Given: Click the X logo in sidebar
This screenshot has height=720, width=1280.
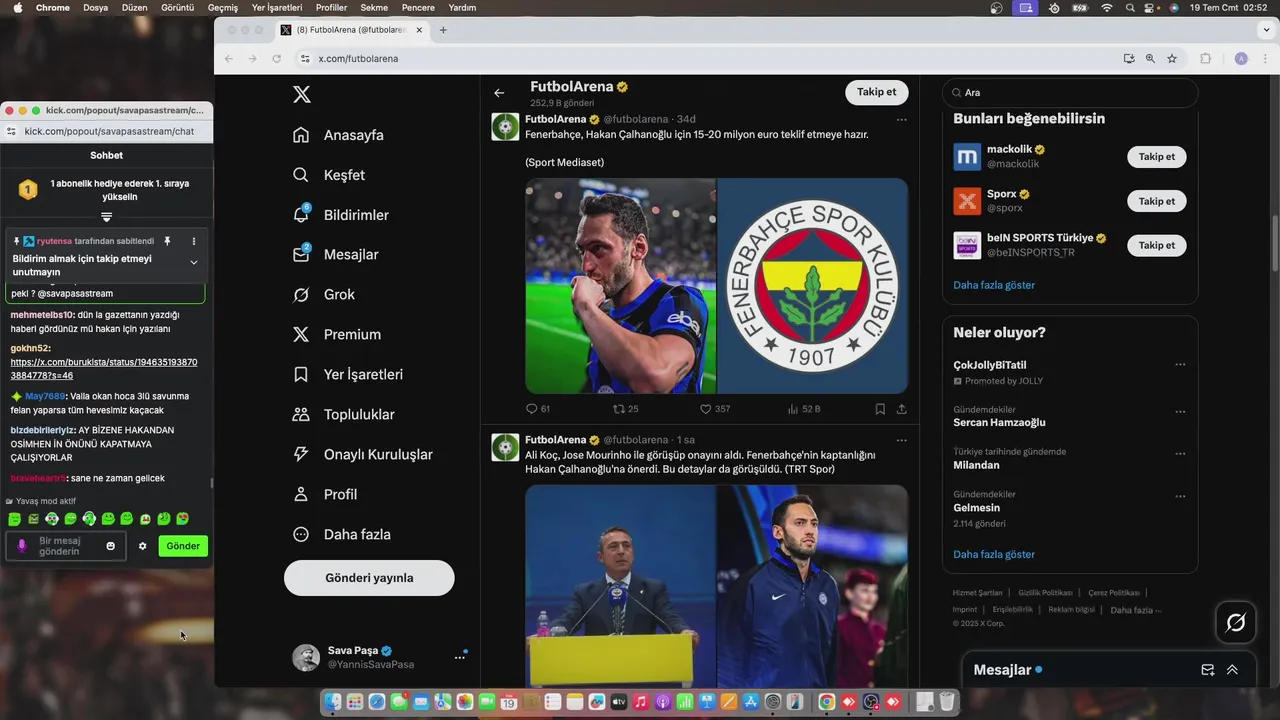Looking at the screenshot, I should click(301, 94).
